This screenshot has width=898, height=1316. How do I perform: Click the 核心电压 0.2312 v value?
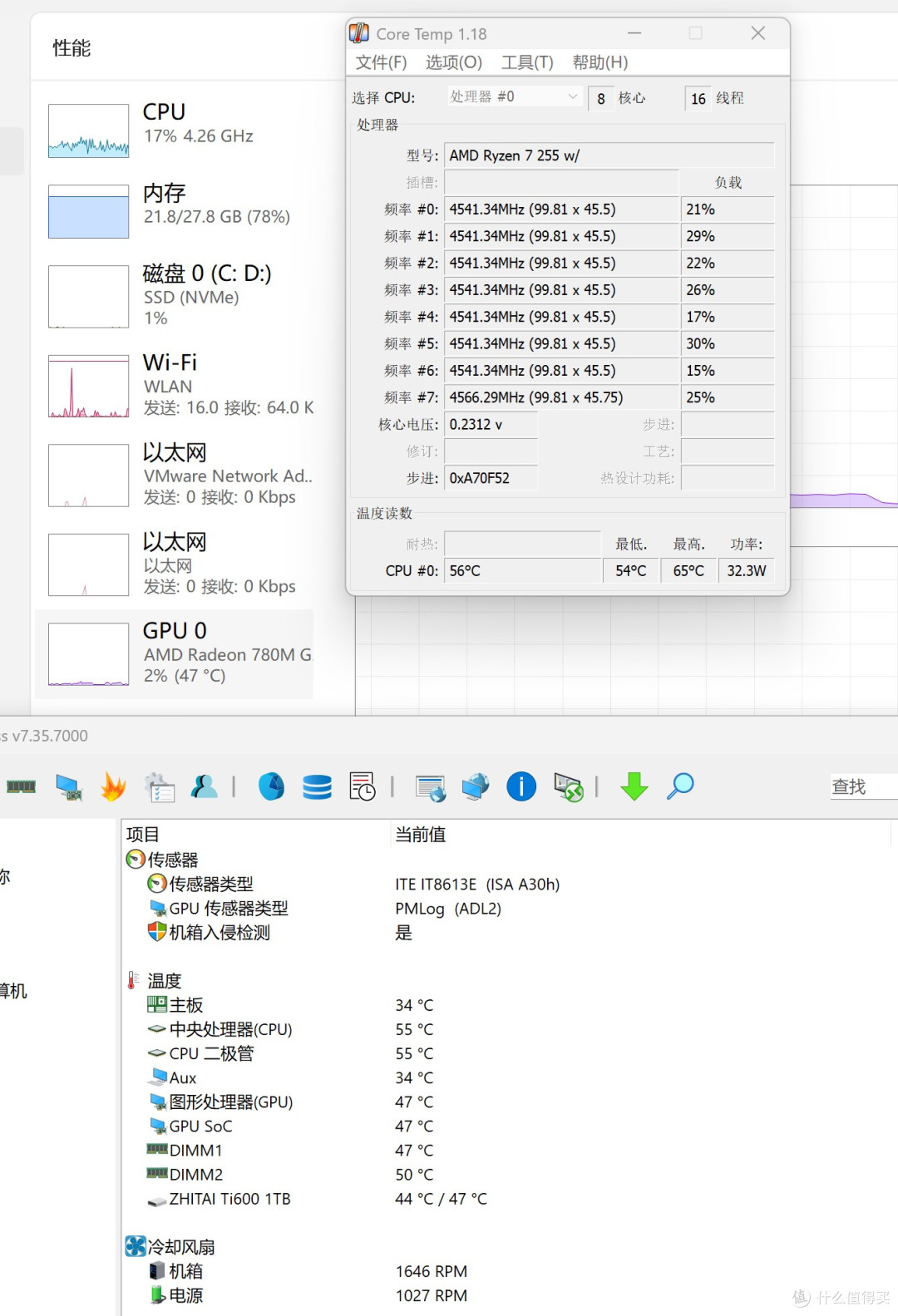[491, 424]
